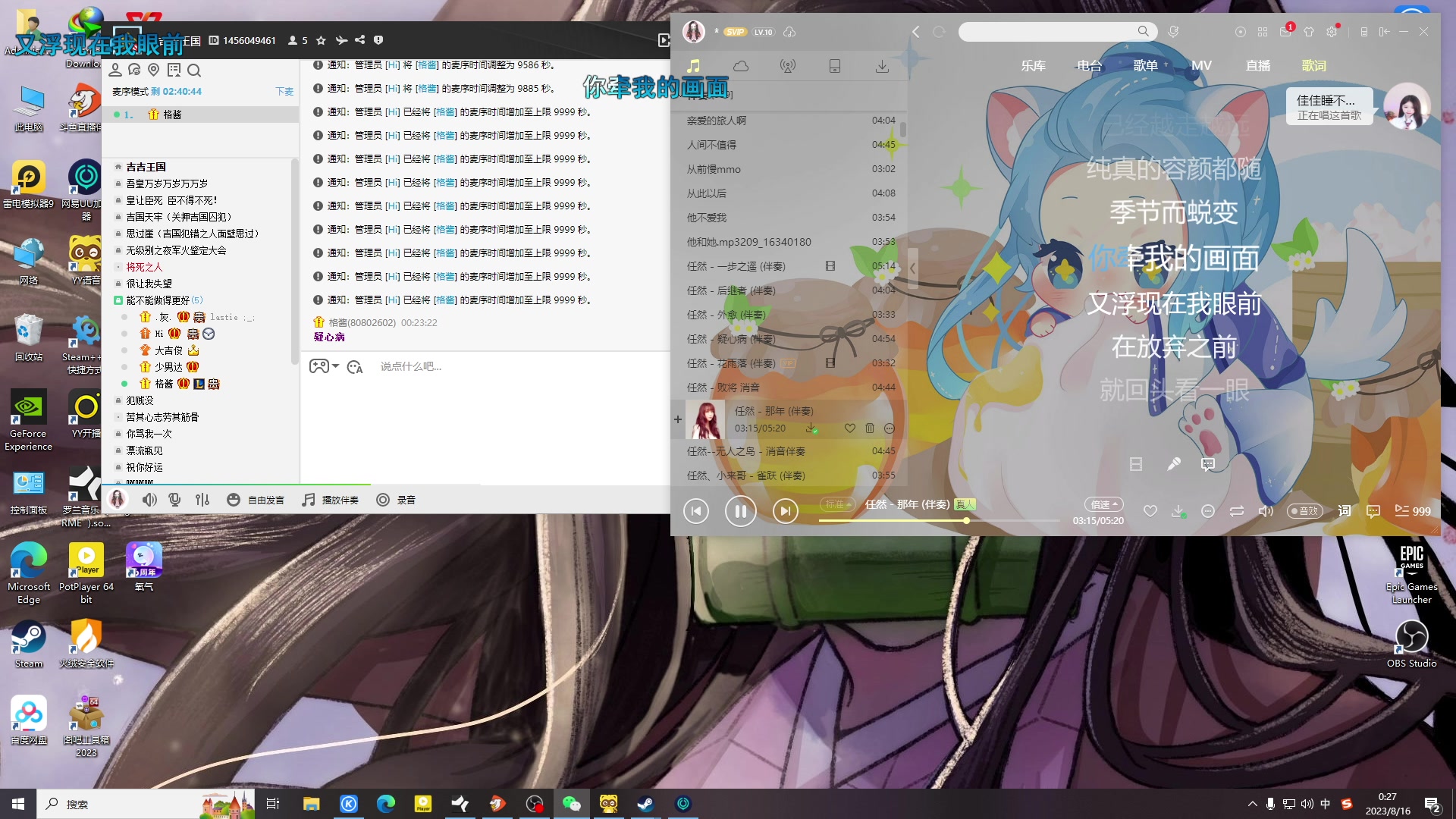Open WeChat from the taskbar
The height and width of the screenshot is (819, 1456).
pyautogui.click(x=571, y=804)
